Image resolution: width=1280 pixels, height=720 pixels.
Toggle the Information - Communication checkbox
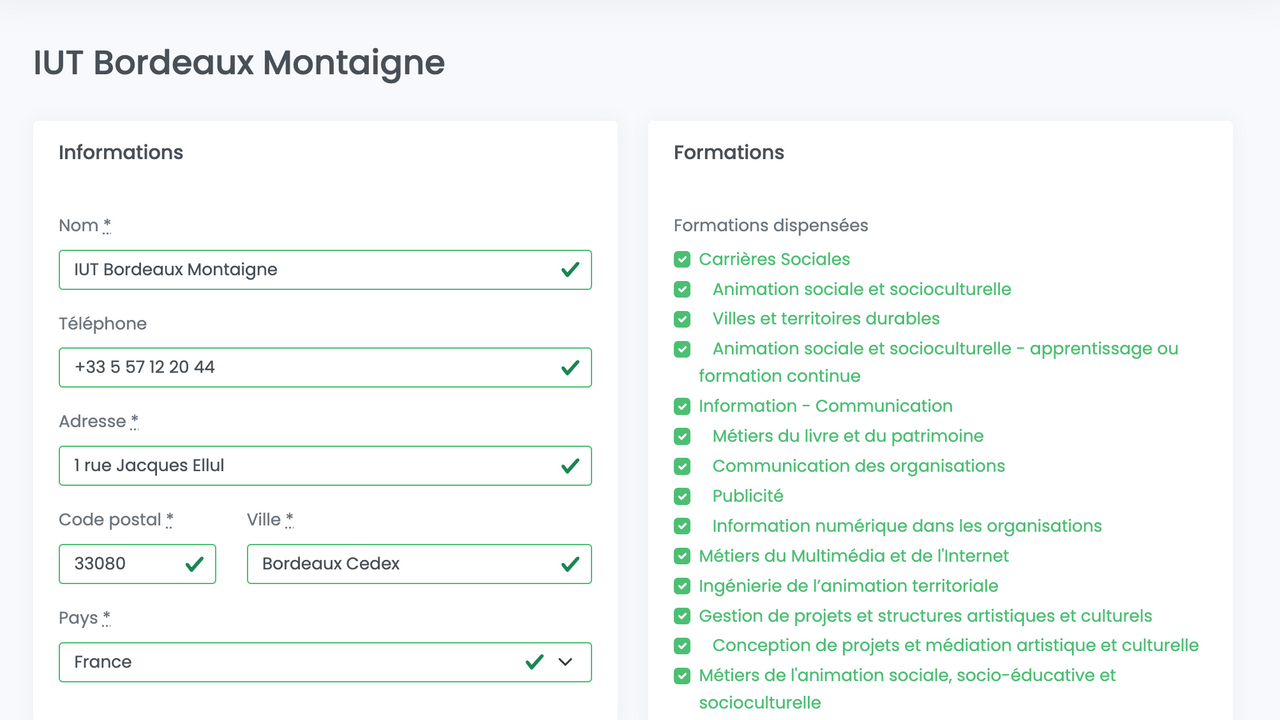pyautogui.click(x=682, y=406)
